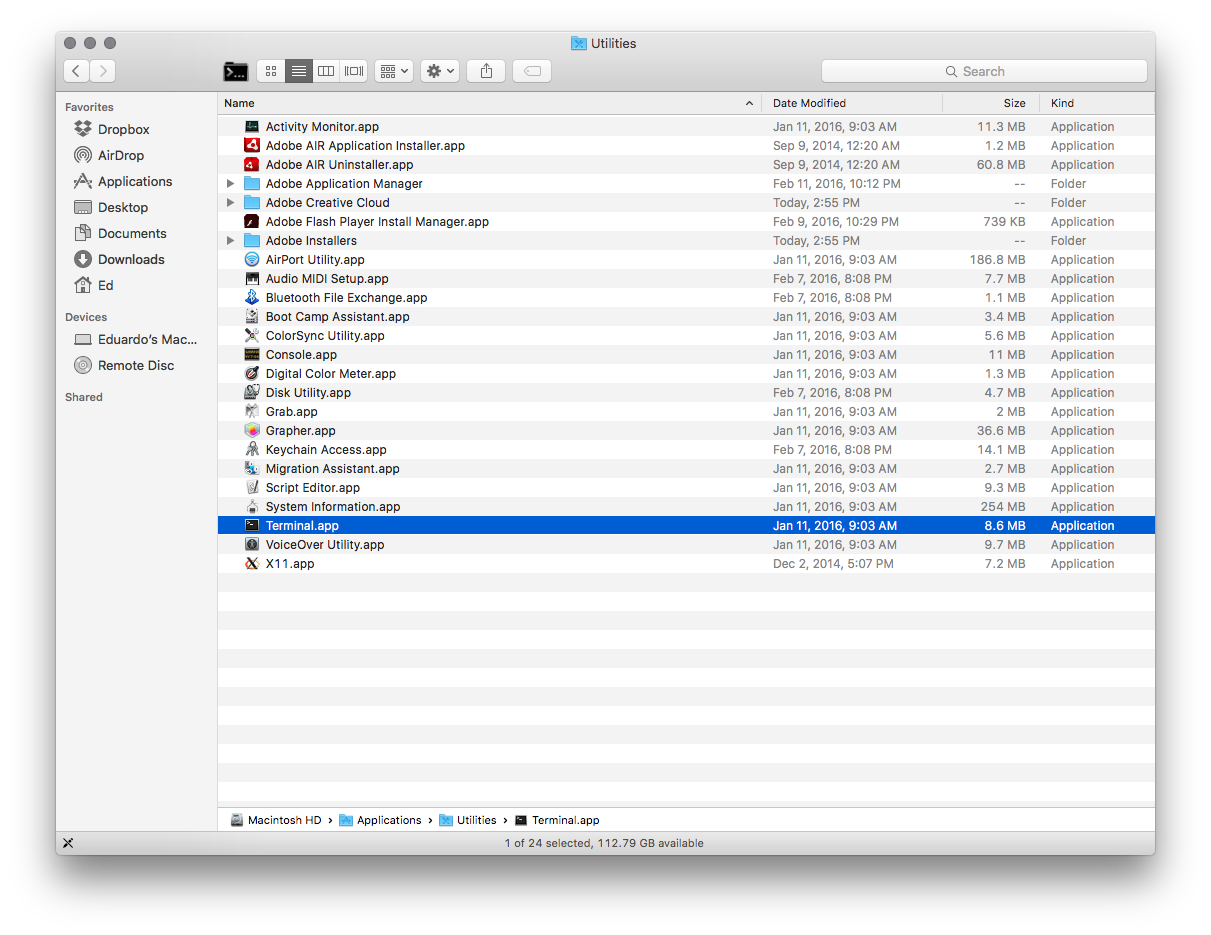Select the Grapher.app icon
1211x935 pixels.
[252, 431]
